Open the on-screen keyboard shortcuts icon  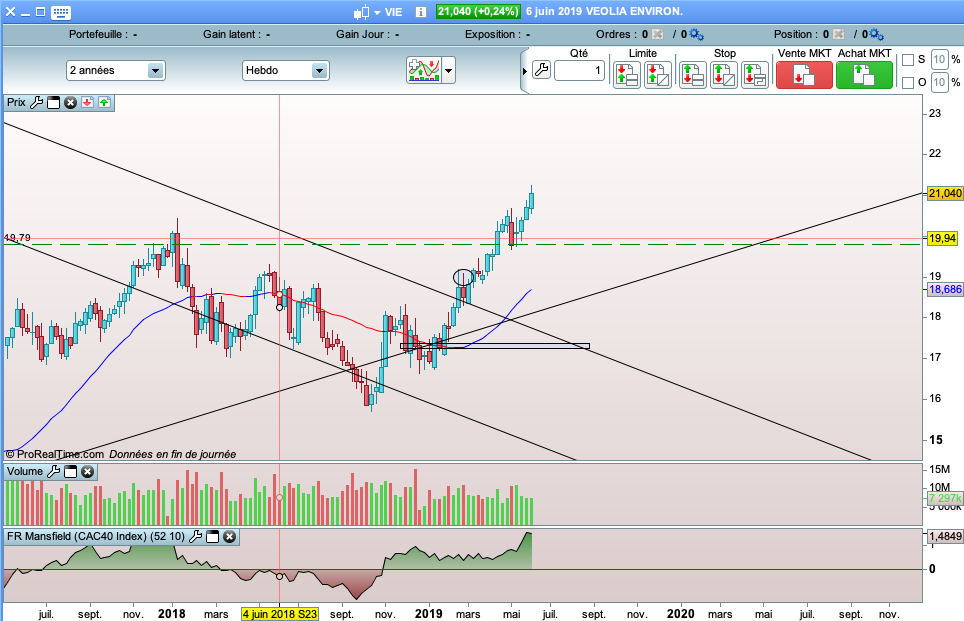61,12
